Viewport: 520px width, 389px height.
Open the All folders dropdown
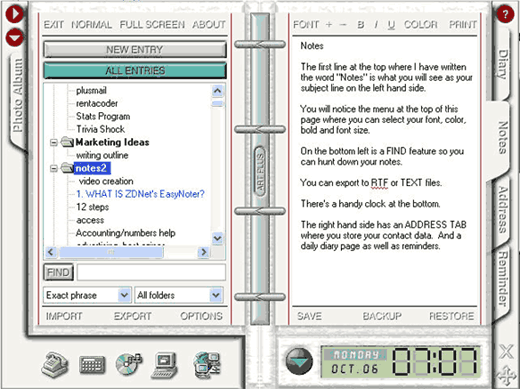(x=216, y=295)
